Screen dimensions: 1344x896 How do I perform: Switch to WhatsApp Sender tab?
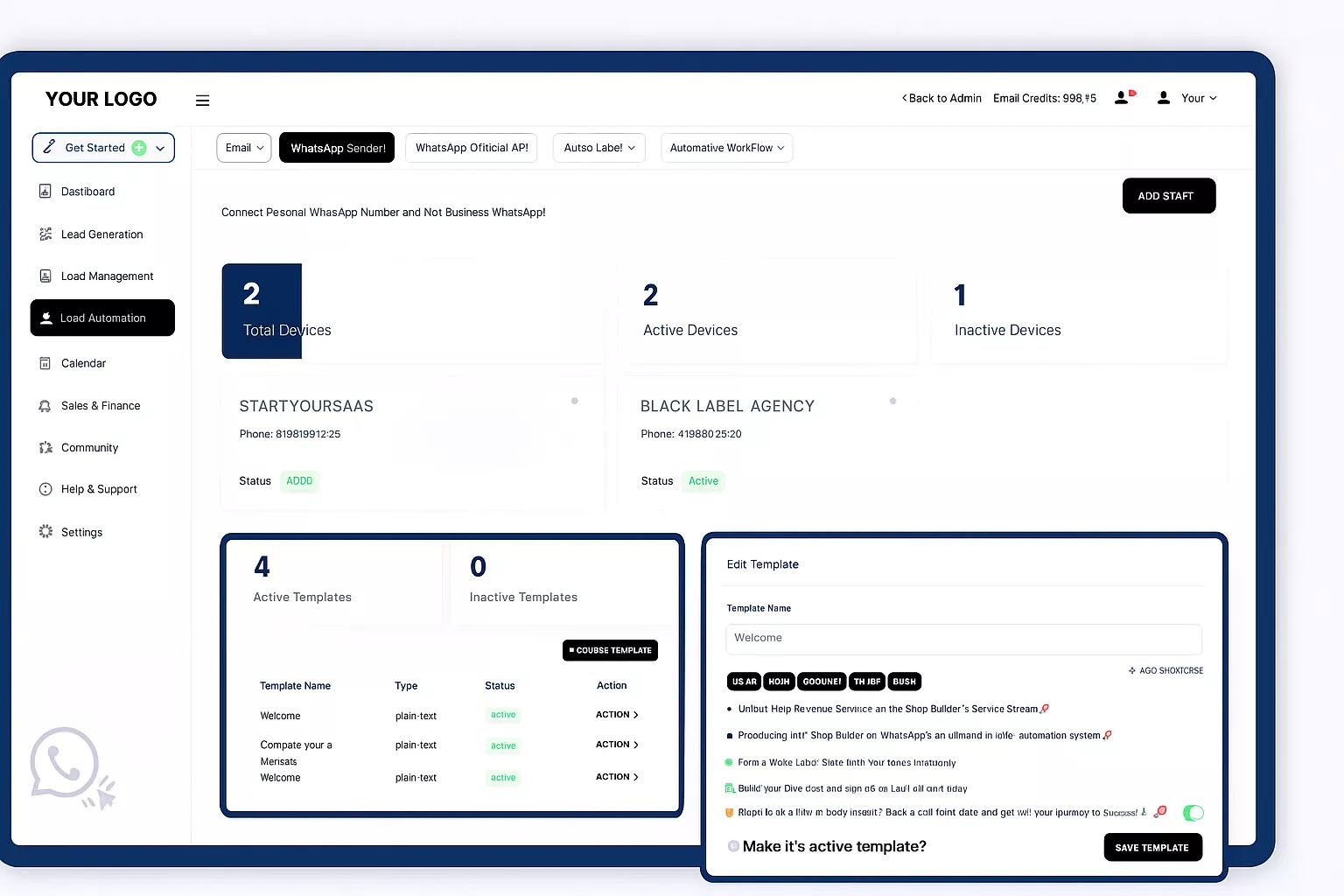(x=337, y=148)
